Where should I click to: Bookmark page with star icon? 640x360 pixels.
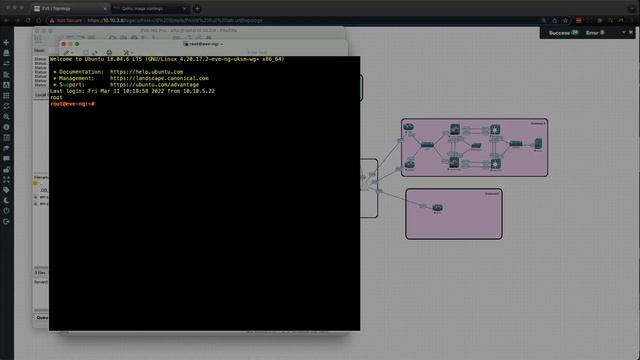[x=565, y=20]
